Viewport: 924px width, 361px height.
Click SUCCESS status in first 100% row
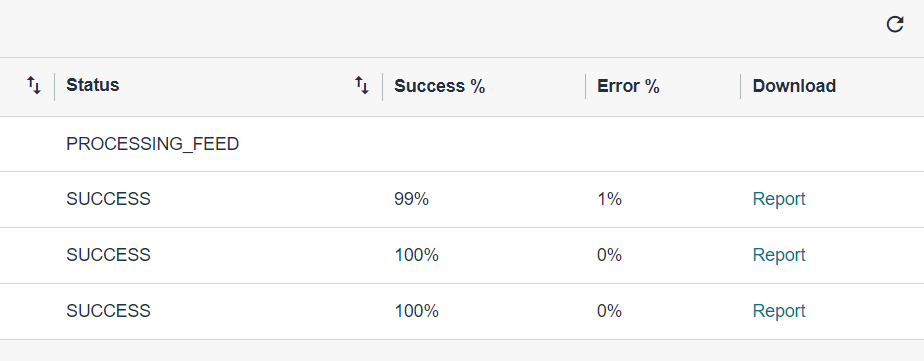tap(108, 255)
